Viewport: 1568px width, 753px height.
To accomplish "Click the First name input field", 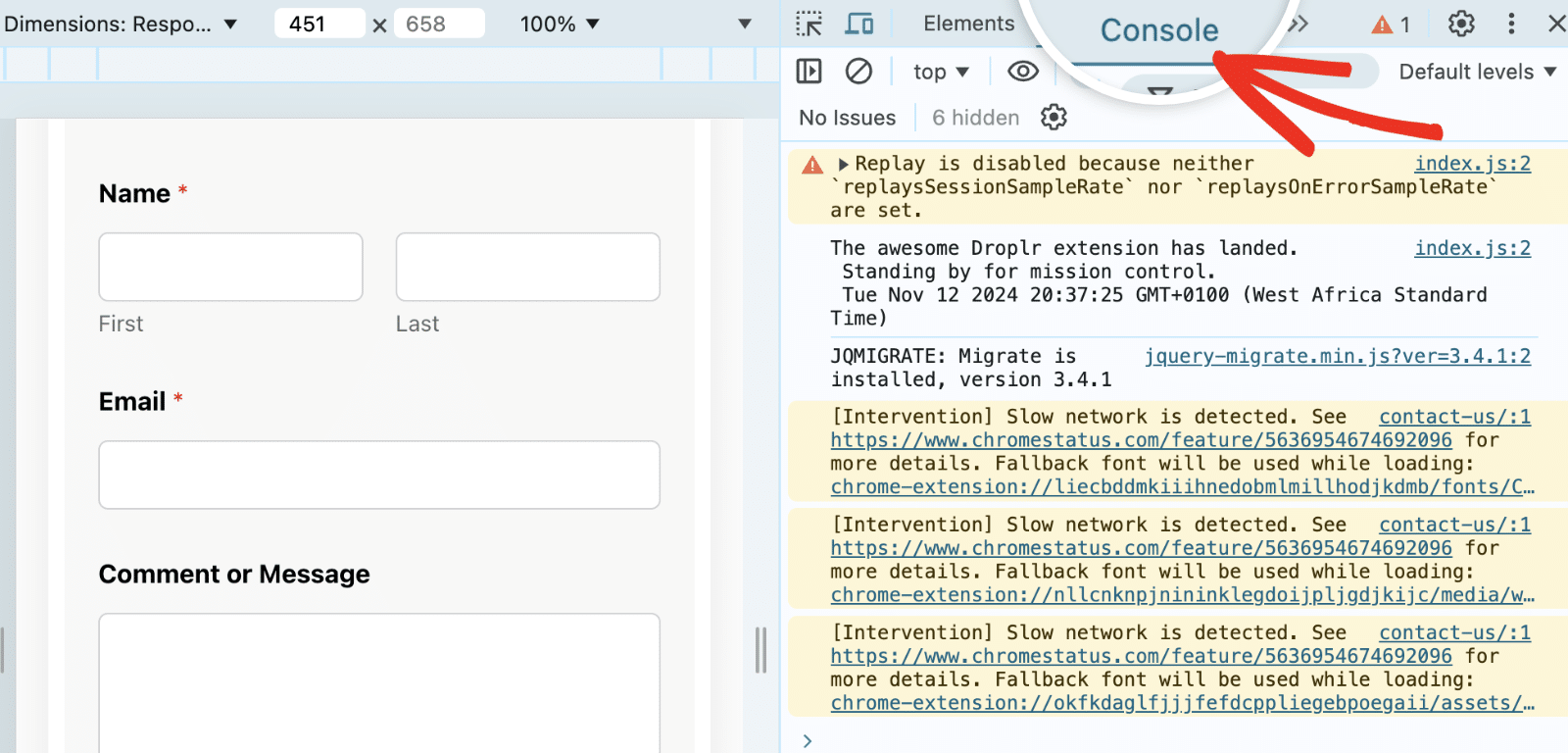I will [x=230, y=267].
